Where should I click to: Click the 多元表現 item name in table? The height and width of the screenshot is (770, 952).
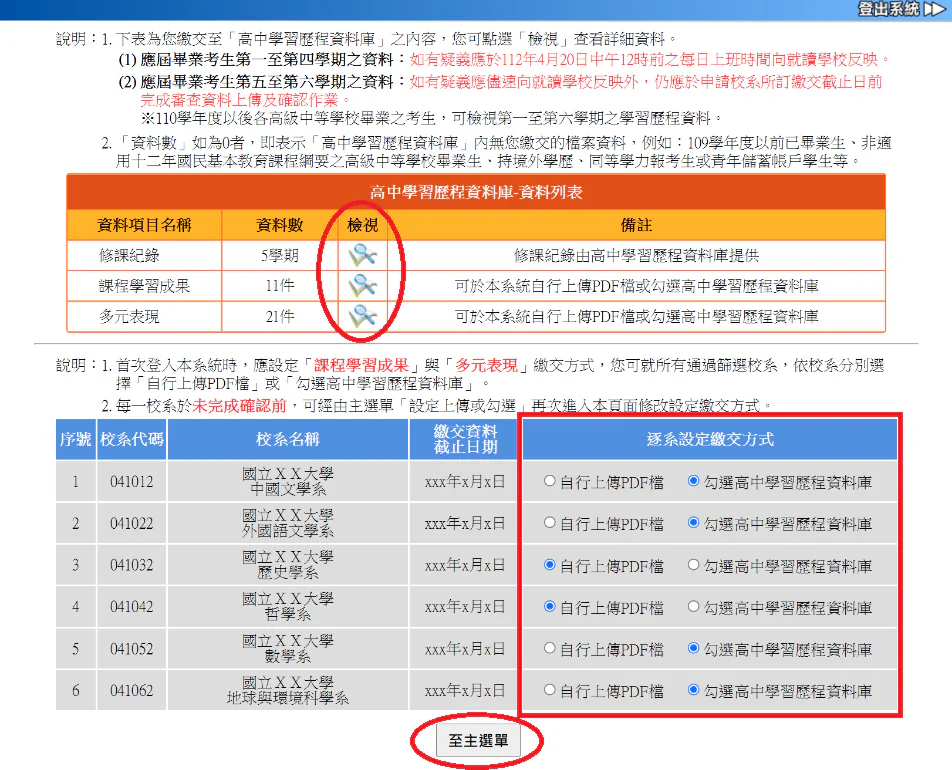(129, 316)
